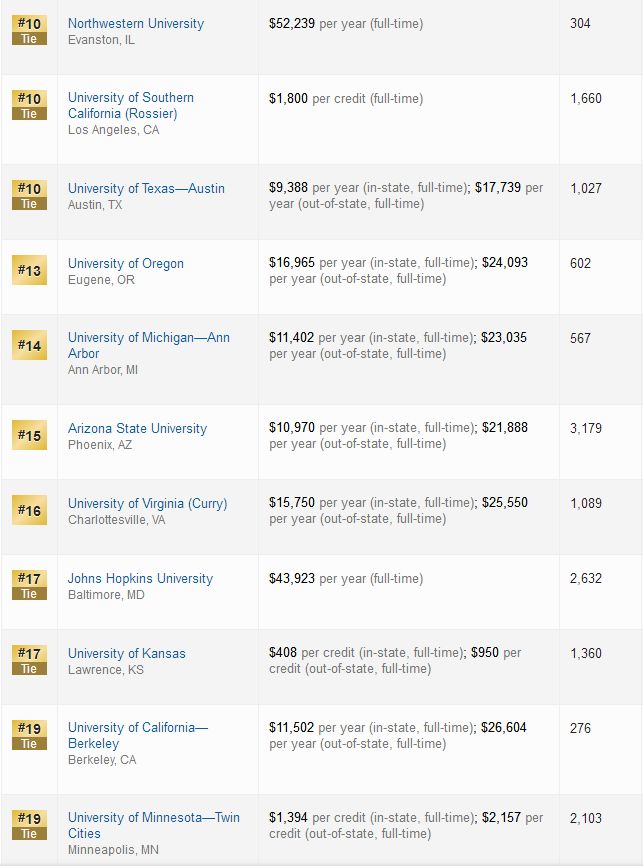Open the University of Texas—Austin link

[x=146, y=188]
